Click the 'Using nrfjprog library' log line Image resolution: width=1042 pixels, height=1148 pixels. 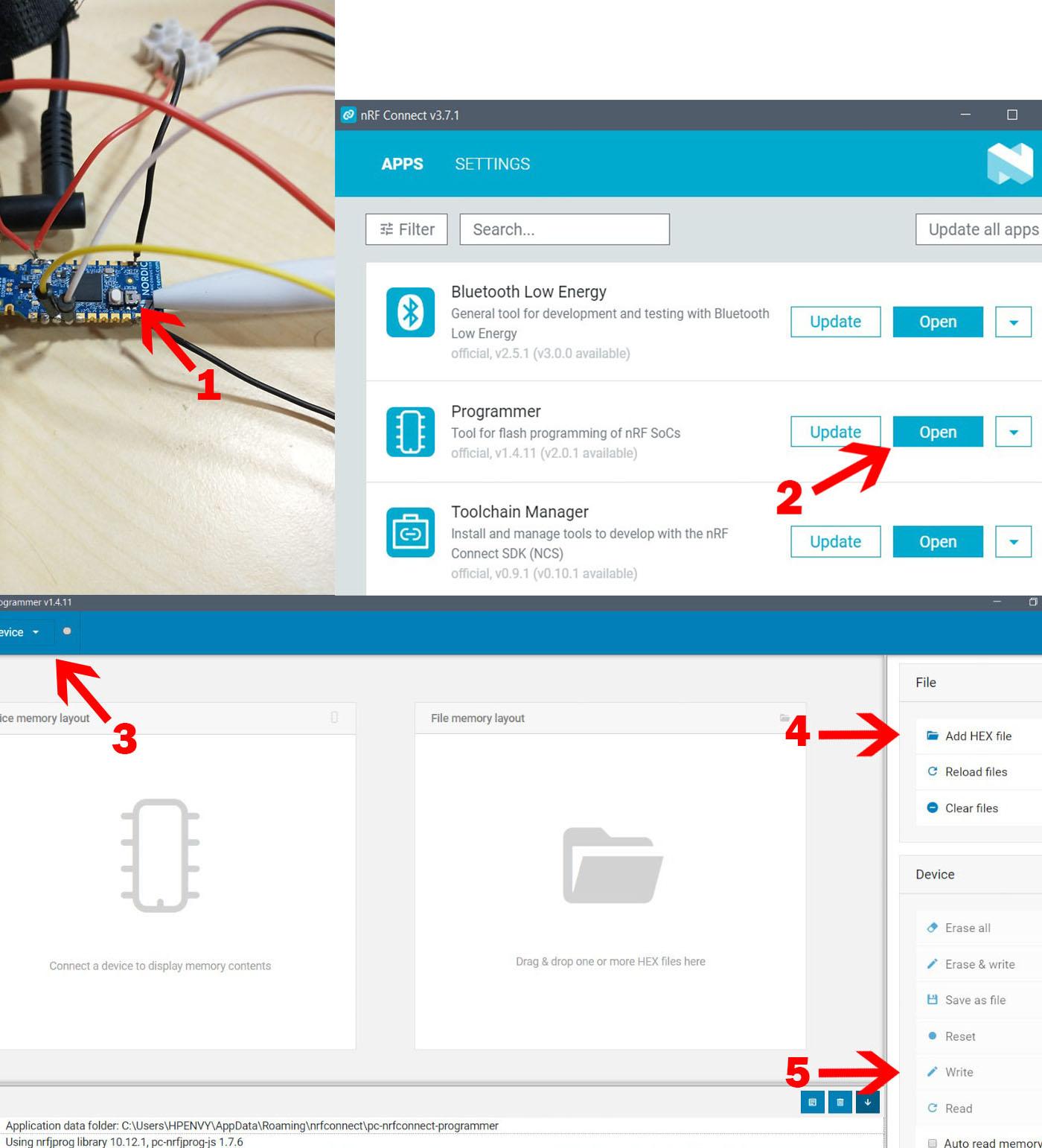click(x=124, y=1141)
